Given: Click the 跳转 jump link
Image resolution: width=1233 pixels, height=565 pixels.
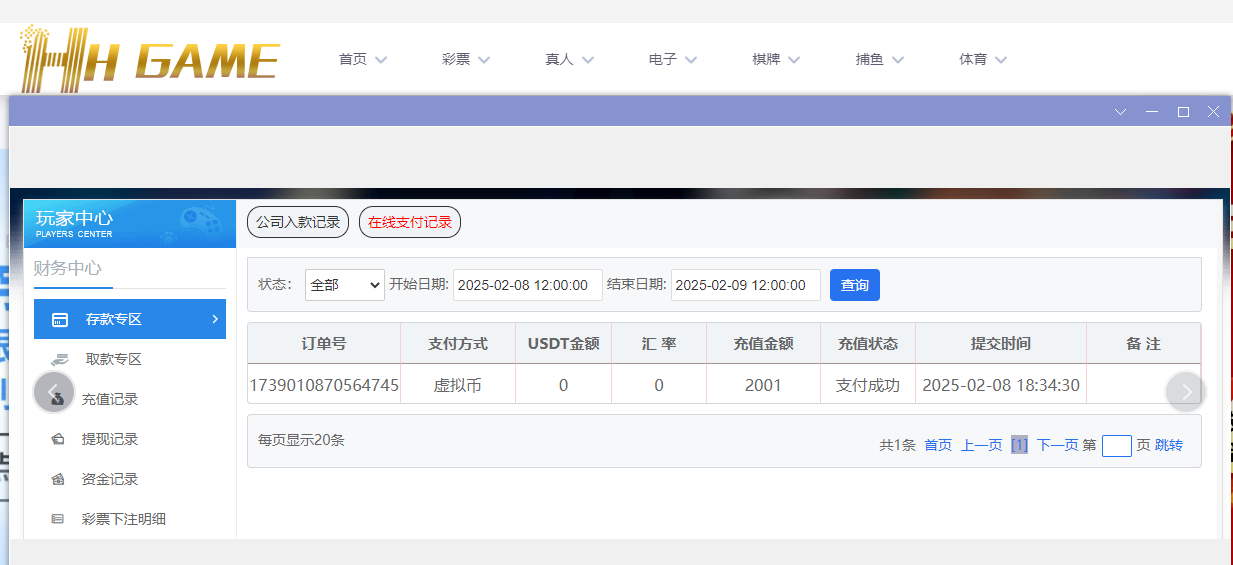Looking at the screenshot, I should [x=1169, y=445].
